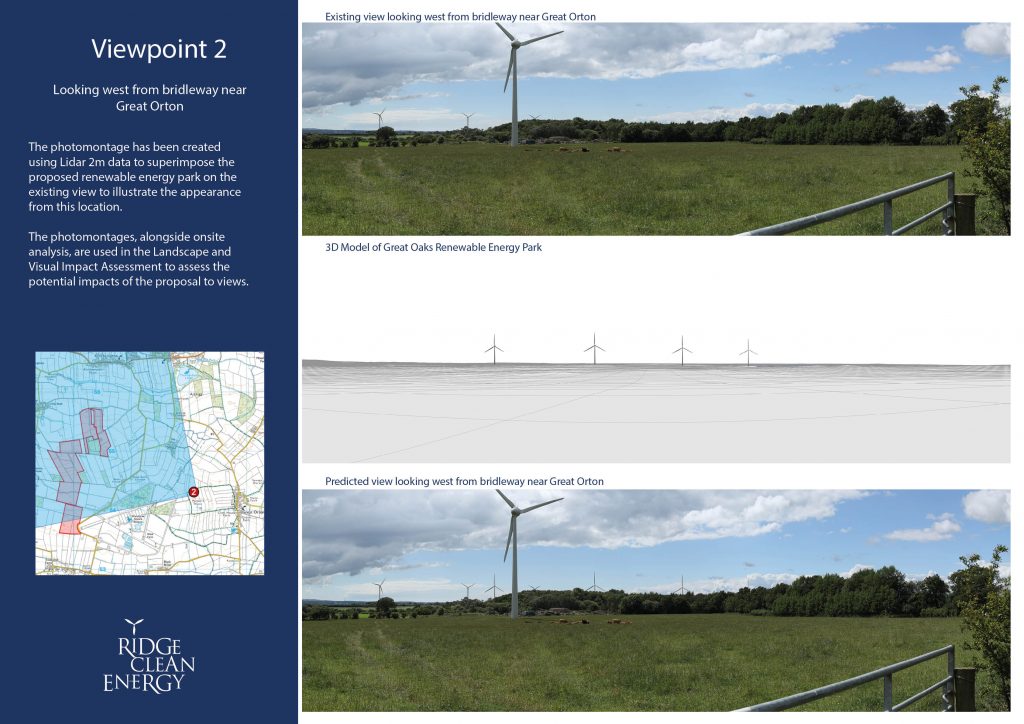Click the caption "3D Model of Great Oaks Renewable Energy Park"
This screenshot has height=724, width=1024.
point(434,247)
